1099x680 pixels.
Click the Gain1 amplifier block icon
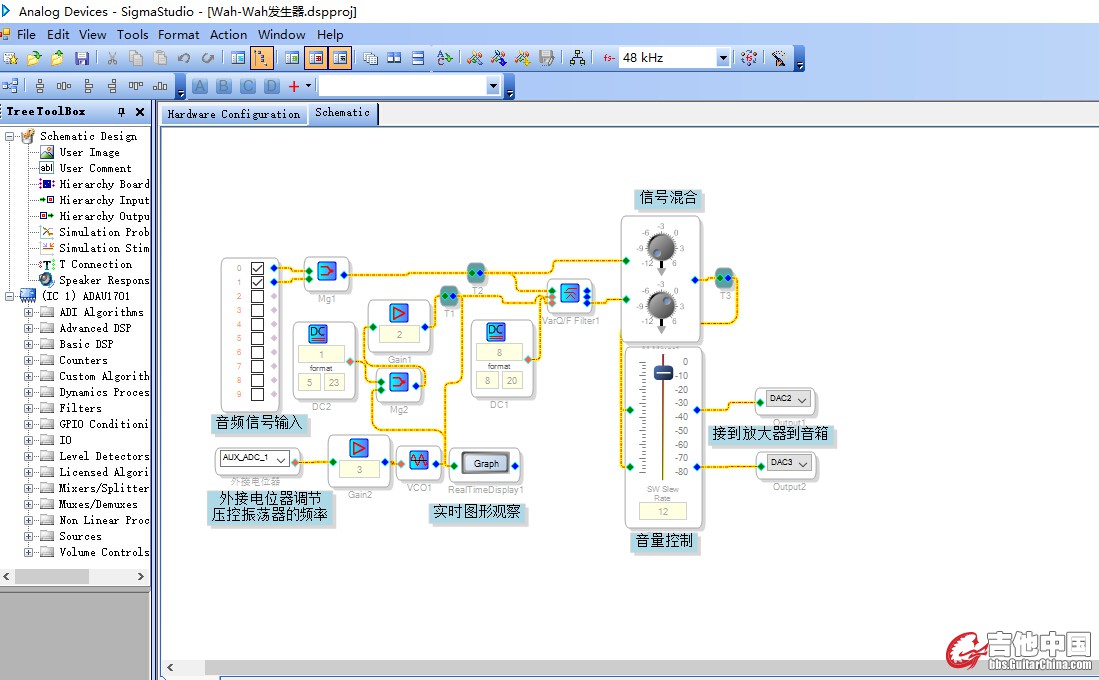tap(399, 312)
